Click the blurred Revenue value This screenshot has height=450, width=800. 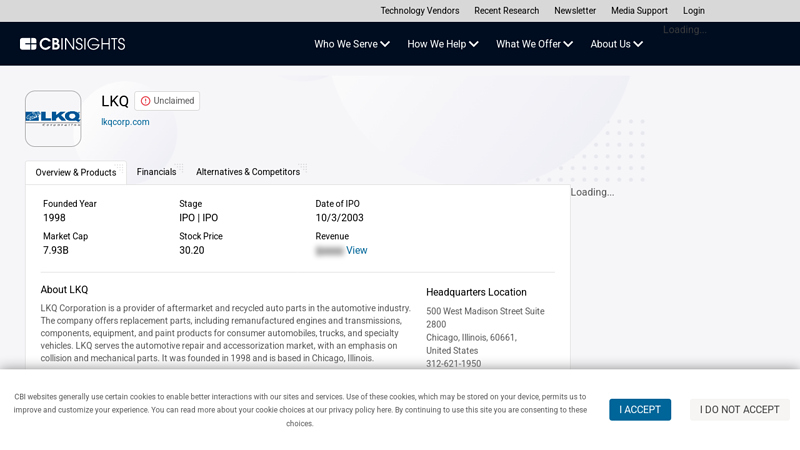pyautogui.click(x=329, y=251)
